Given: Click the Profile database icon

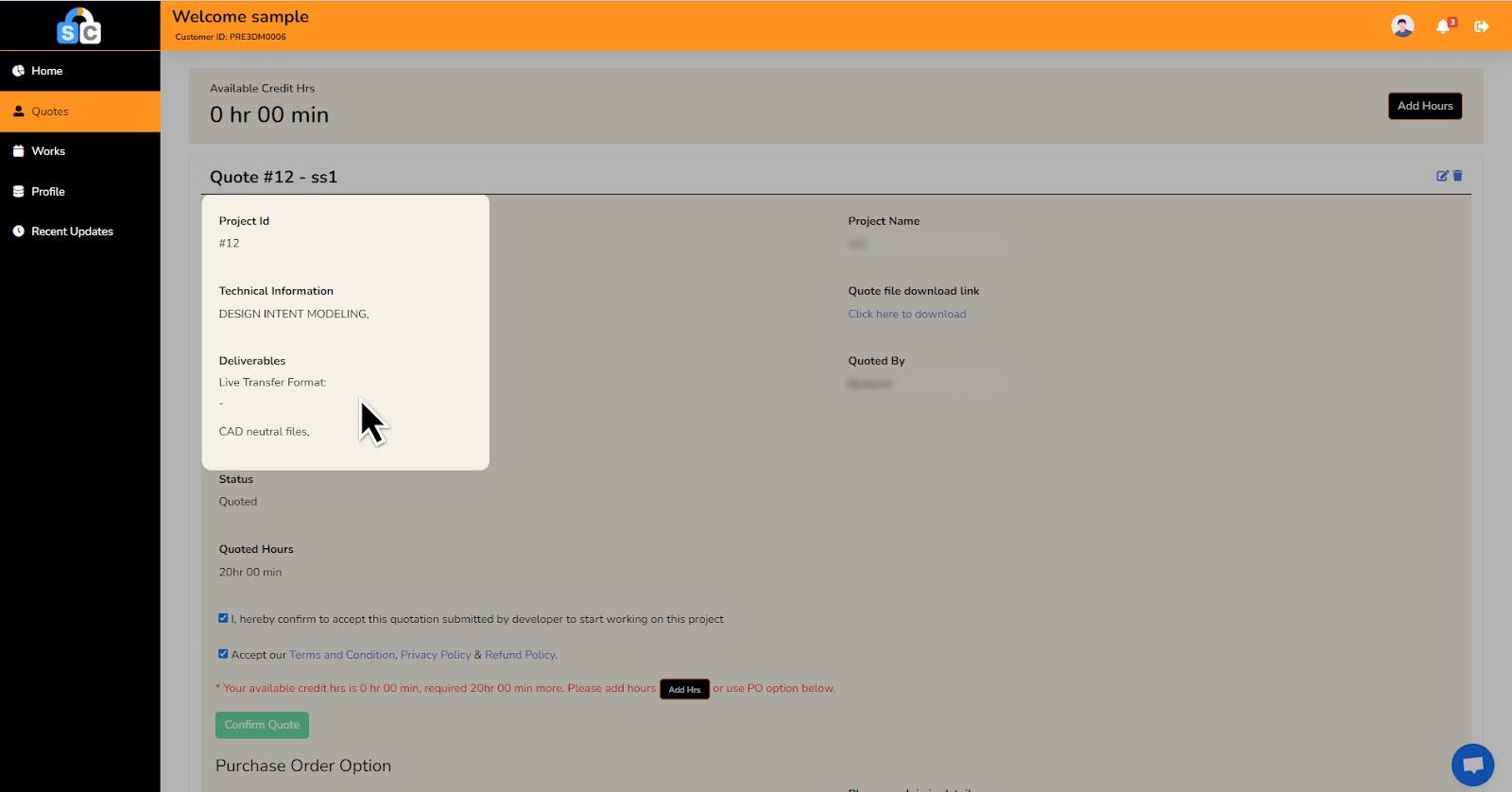Looking at the screenshot, I should click(x=18, y=192).
